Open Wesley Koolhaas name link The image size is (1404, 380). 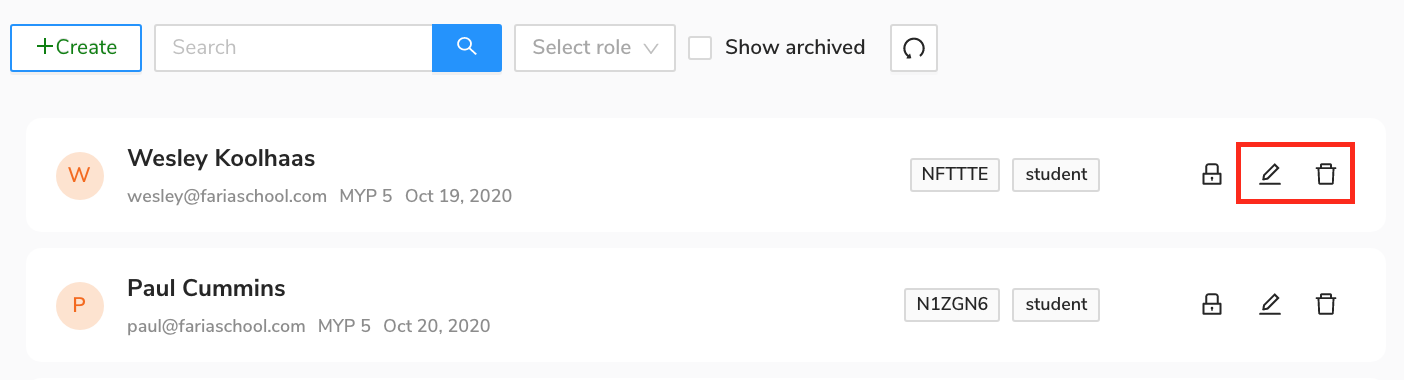[221, 158]
